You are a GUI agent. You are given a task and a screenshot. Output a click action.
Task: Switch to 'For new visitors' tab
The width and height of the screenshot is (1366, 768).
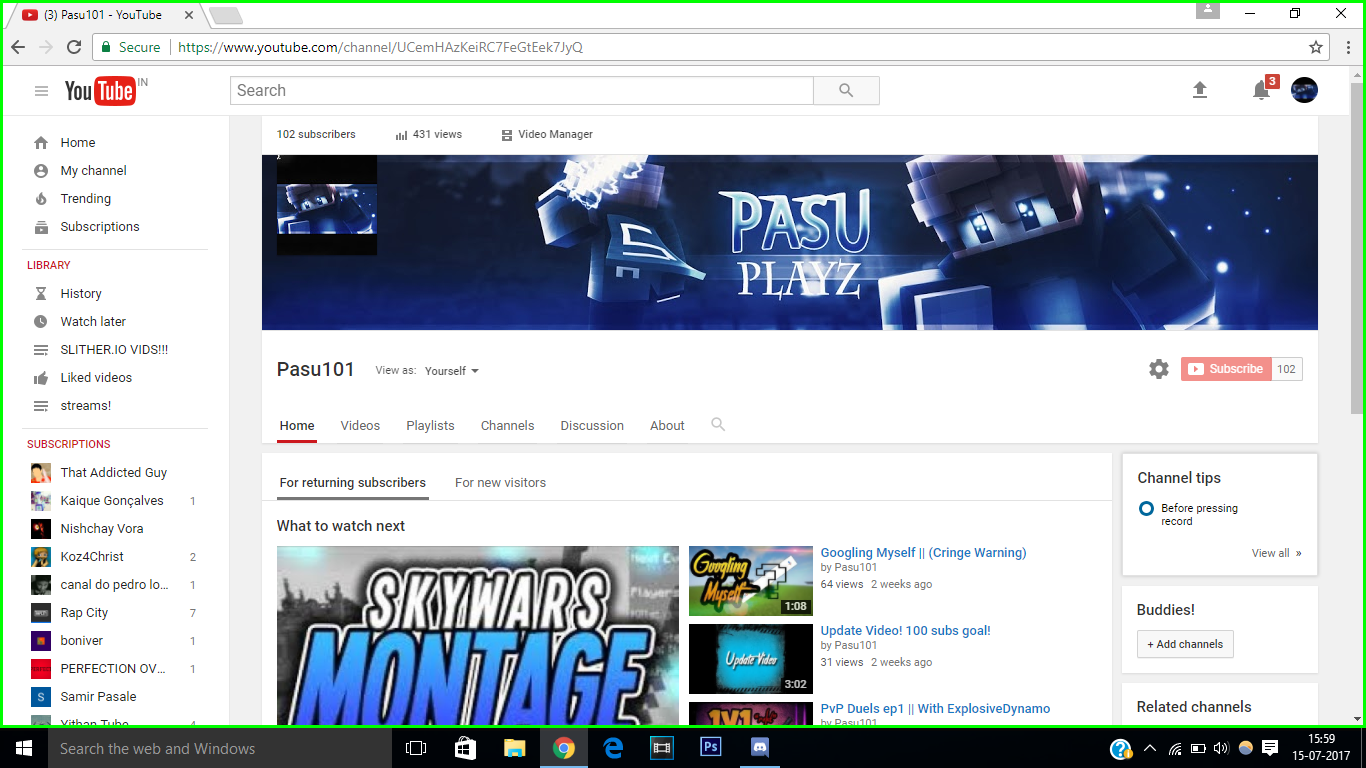pos(500,482)
